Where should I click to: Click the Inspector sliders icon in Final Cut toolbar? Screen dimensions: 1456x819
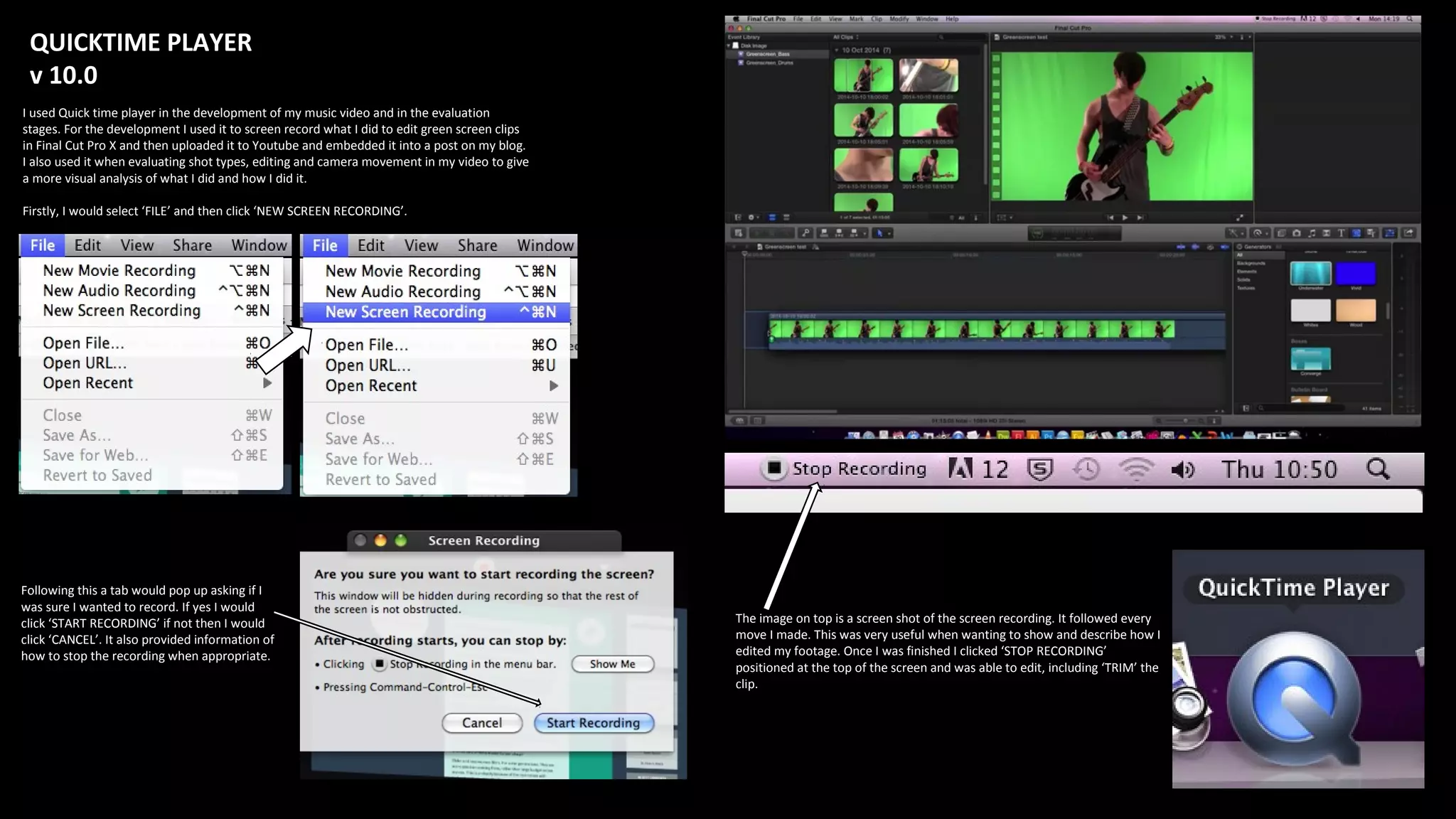[x=1390, y=232]
